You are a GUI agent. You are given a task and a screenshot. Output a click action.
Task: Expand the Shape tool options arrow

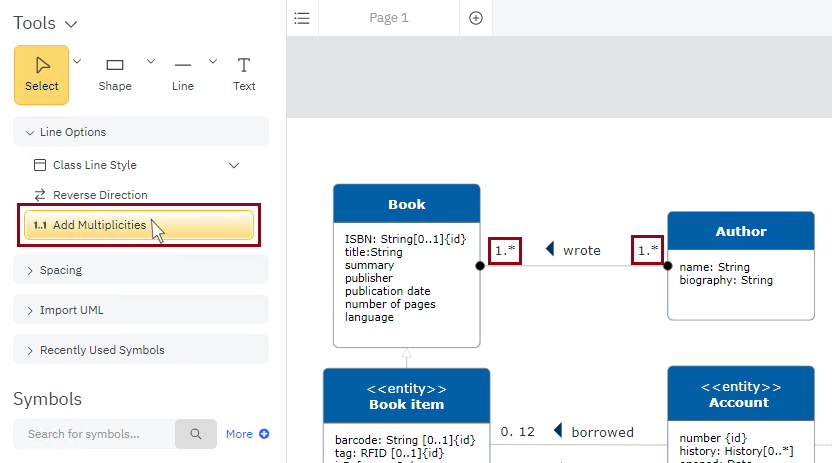point(151,61)
